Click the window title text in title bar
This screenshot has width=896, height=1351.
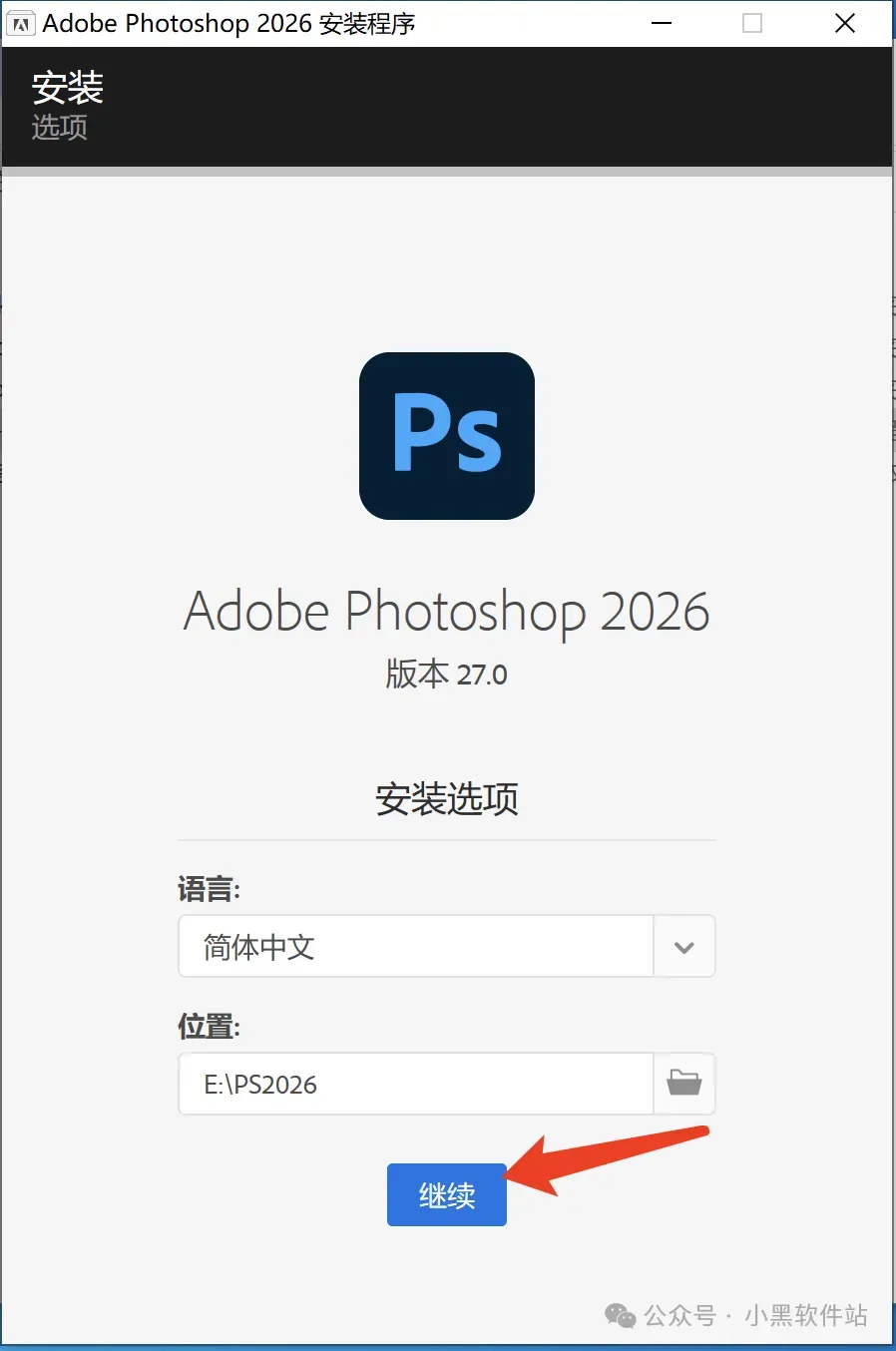click(228, 24)
